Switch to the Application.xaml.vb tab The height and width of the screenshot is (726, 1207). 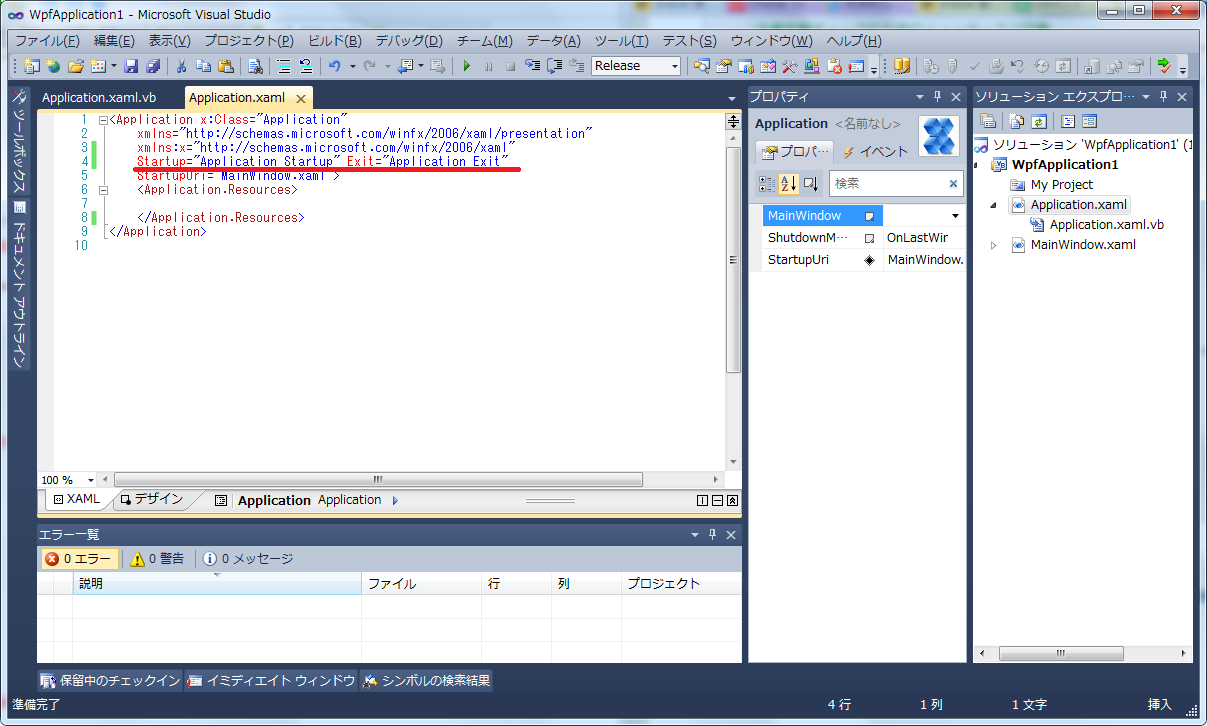click(99, 98)
